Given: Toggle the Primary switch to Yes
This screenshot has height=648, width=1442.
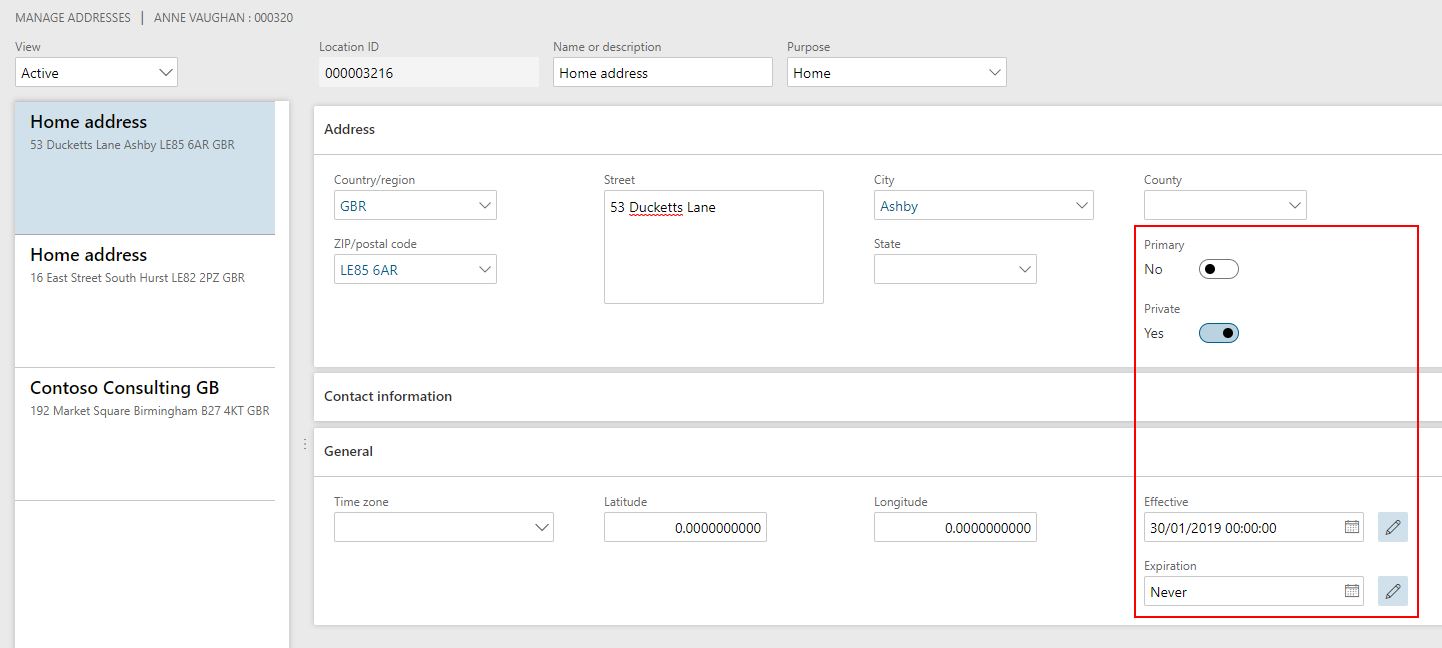Looking at the screenshot, I should point(1218,268).
